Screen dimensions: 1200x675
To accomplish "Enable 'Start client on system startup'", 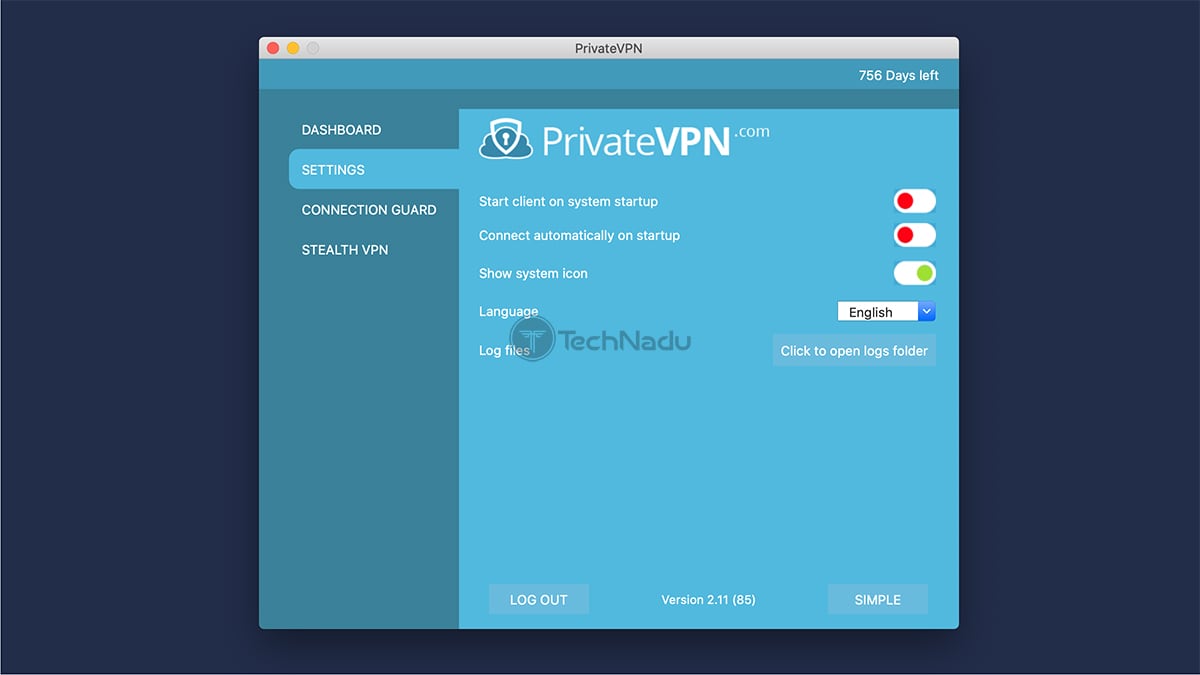I will [914, 201].
